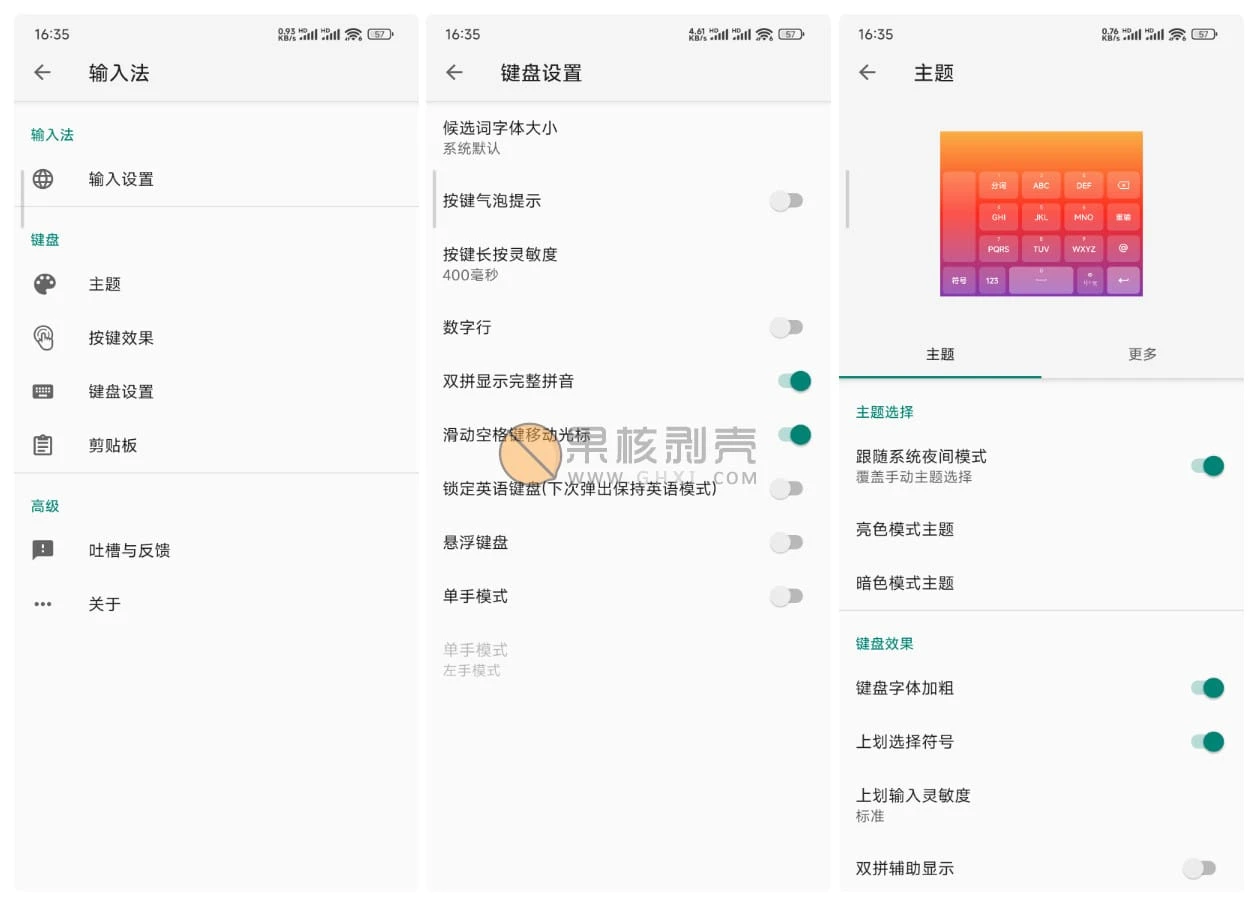Open 主题 via the palette icon

coord(44,284)
